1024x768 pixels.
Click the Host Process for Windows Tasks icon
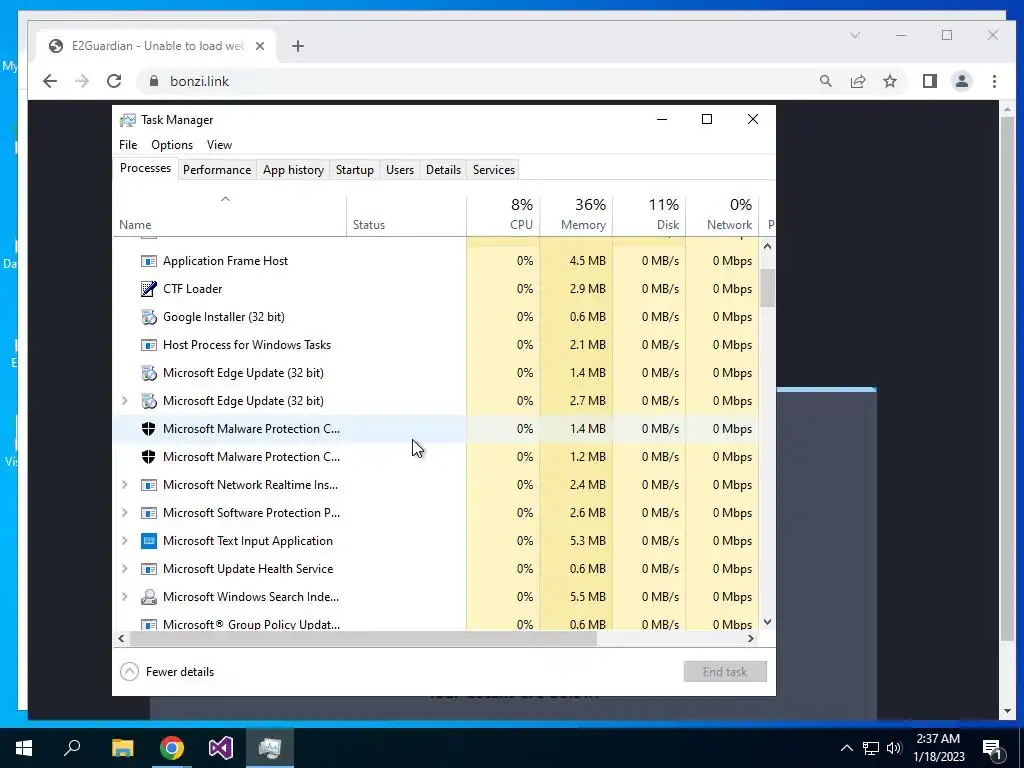(x=149, y=345)
